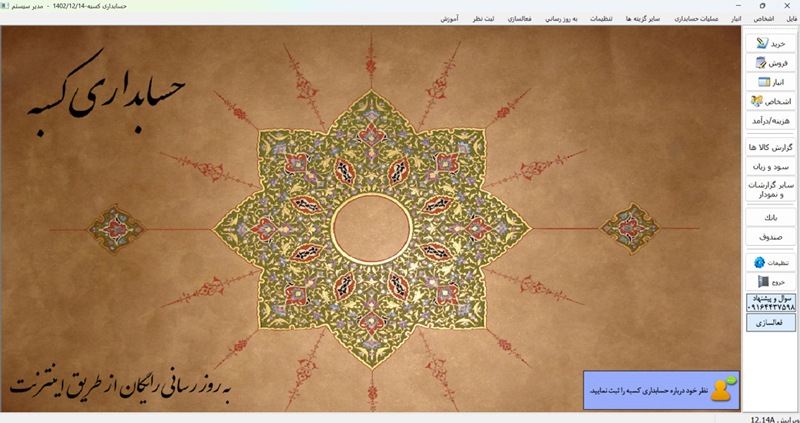Image resolution: width=800 pixels, height=423 pixels.
Task: Open the عملیات حسابداری menu
Action: coord(696,19)
